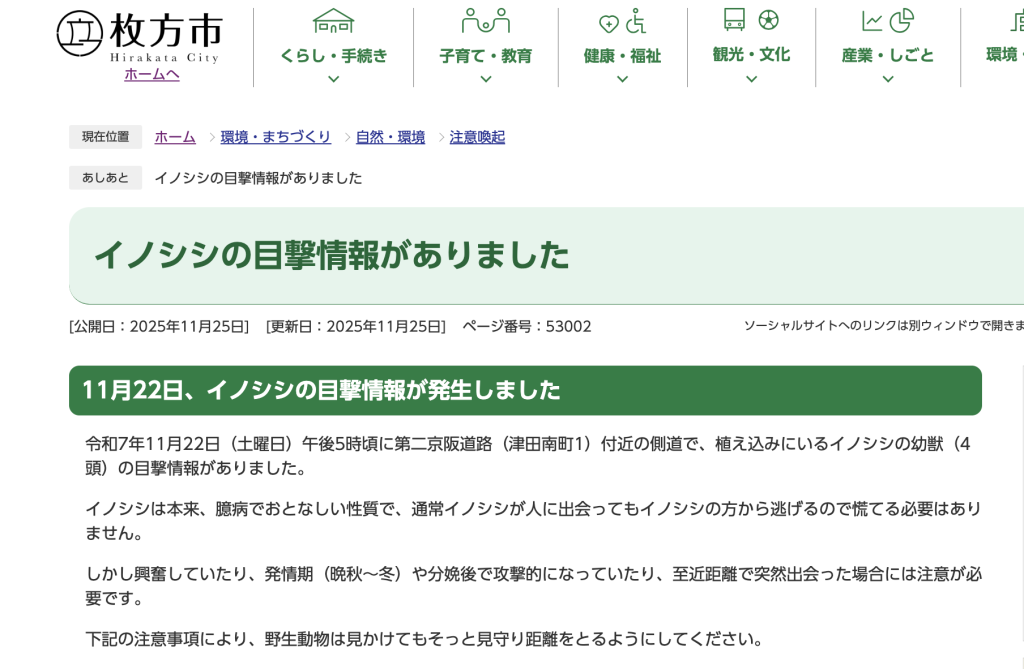Click the Hirakata City logo emblem
The image size is (1024, 669).
coord(78,33)
